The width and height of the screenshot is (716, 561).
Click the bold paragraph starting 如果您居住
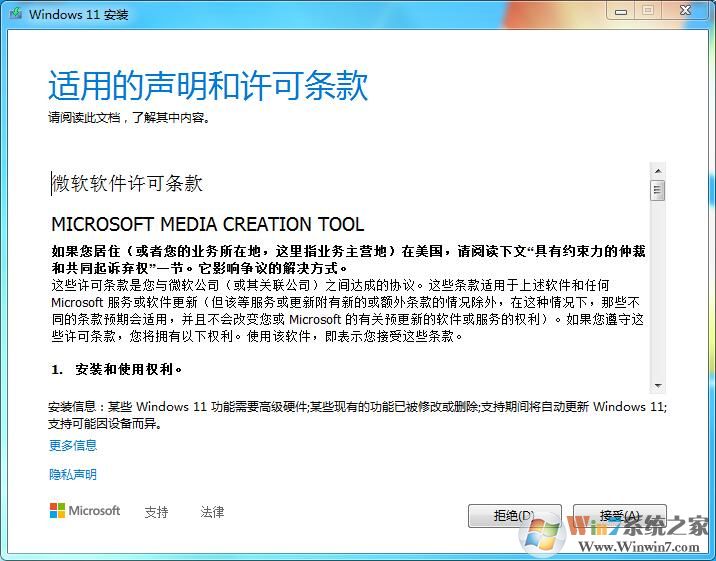(x=348, y=259)
